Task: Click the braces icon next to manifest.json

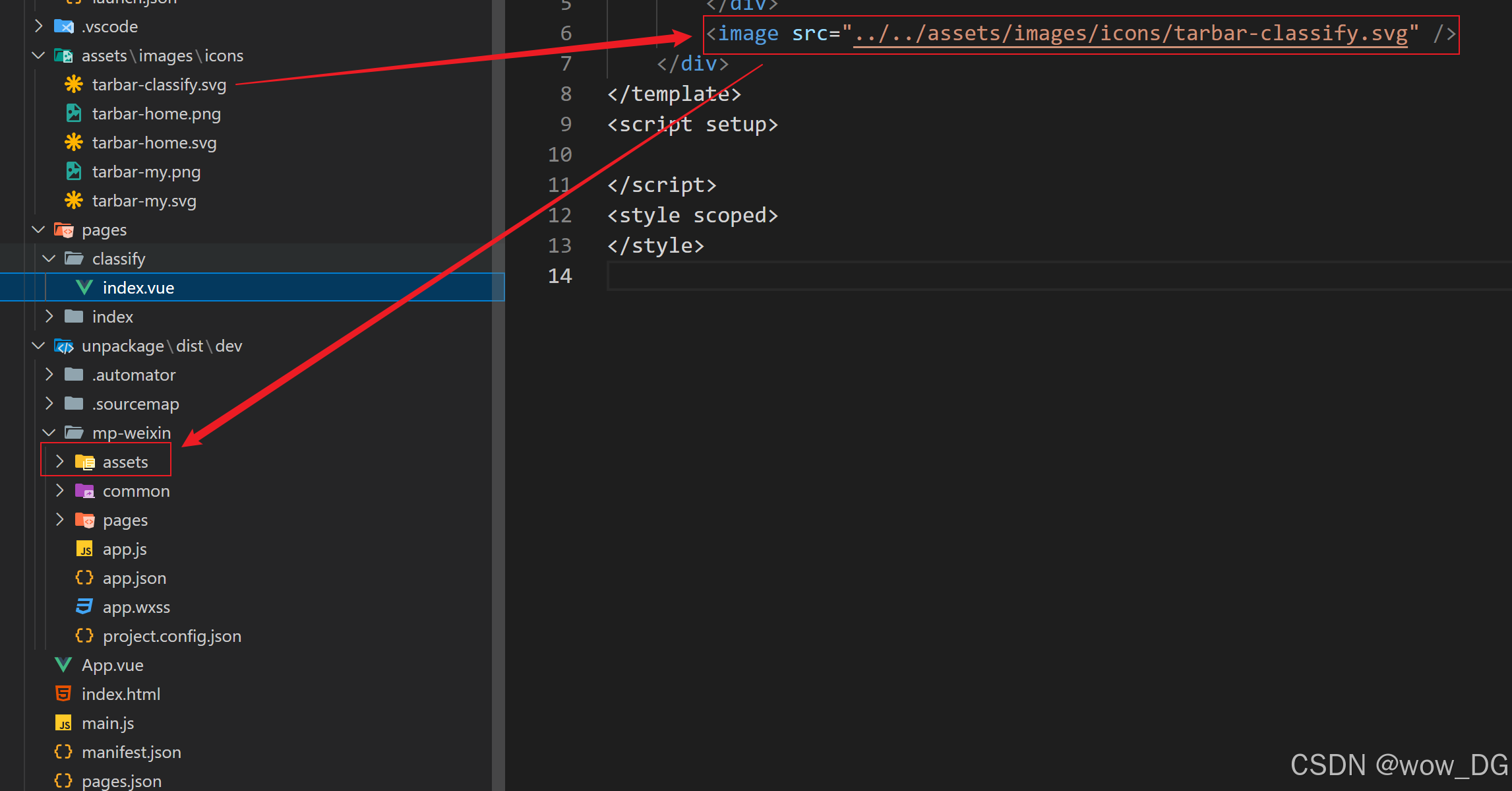Action: point(63,752)
